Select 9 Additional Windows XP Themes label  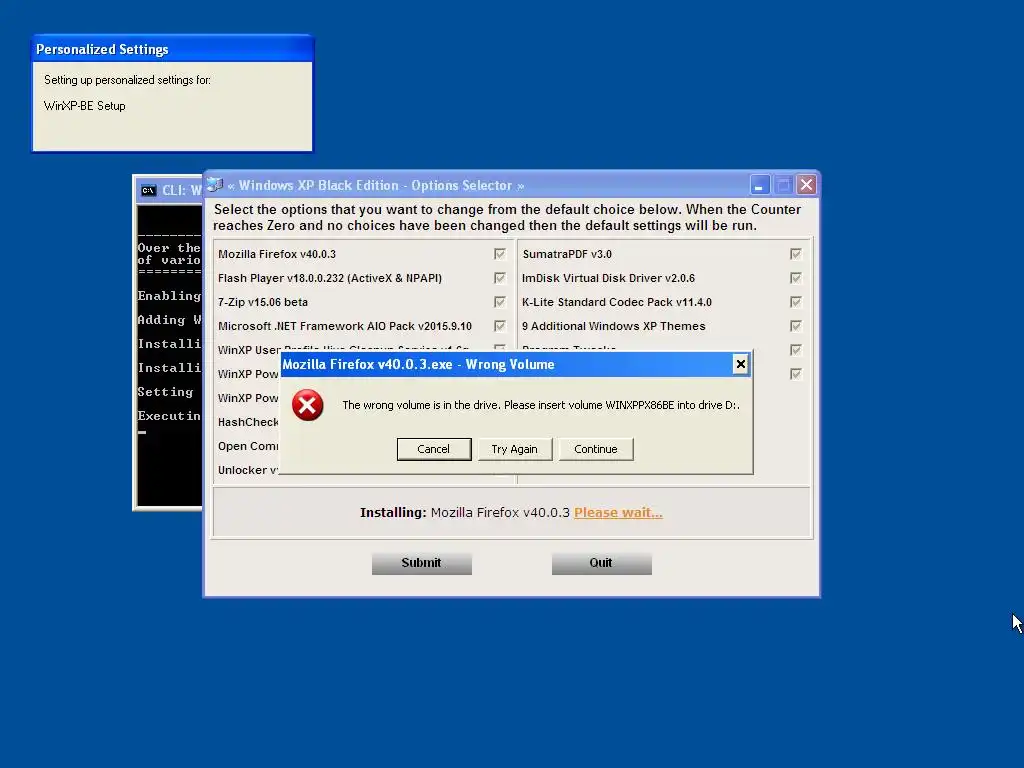[x=613, y=326]
